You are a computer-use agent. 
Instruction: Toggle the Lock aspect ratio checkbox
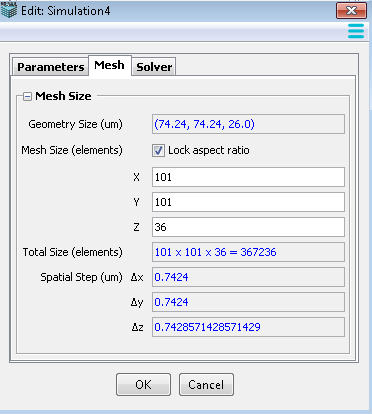158,150
